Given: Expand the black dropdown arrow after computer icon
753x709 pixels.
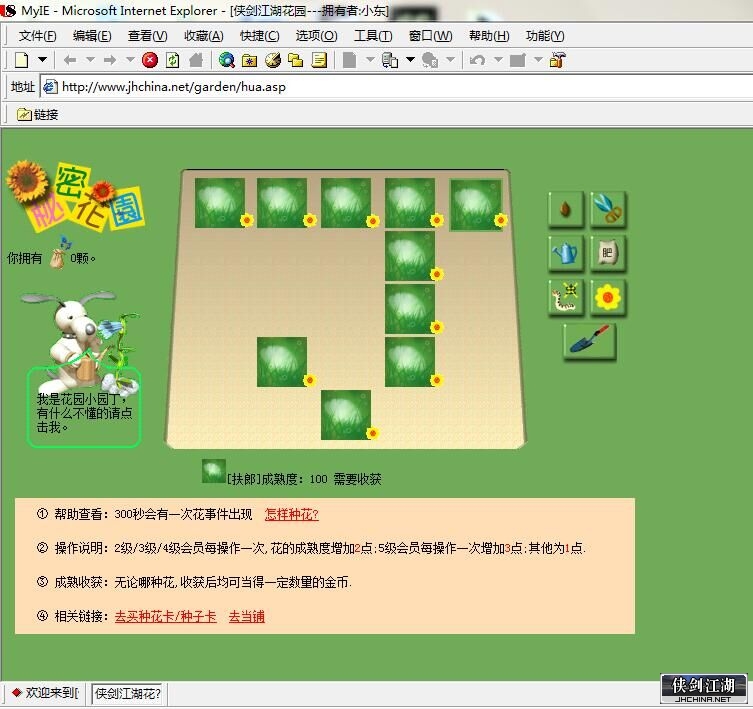Looking at the screenshot, I should [410, 60].
